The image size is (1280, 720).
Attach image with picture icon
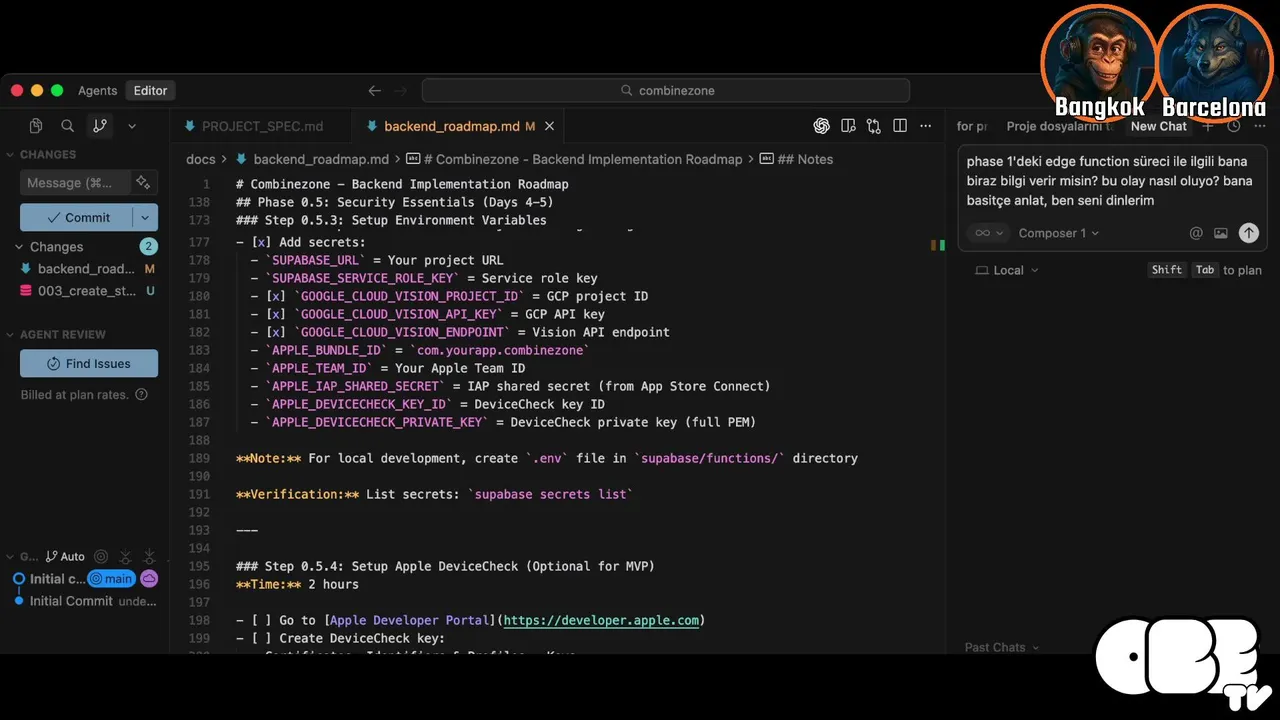coord(1221,233)
